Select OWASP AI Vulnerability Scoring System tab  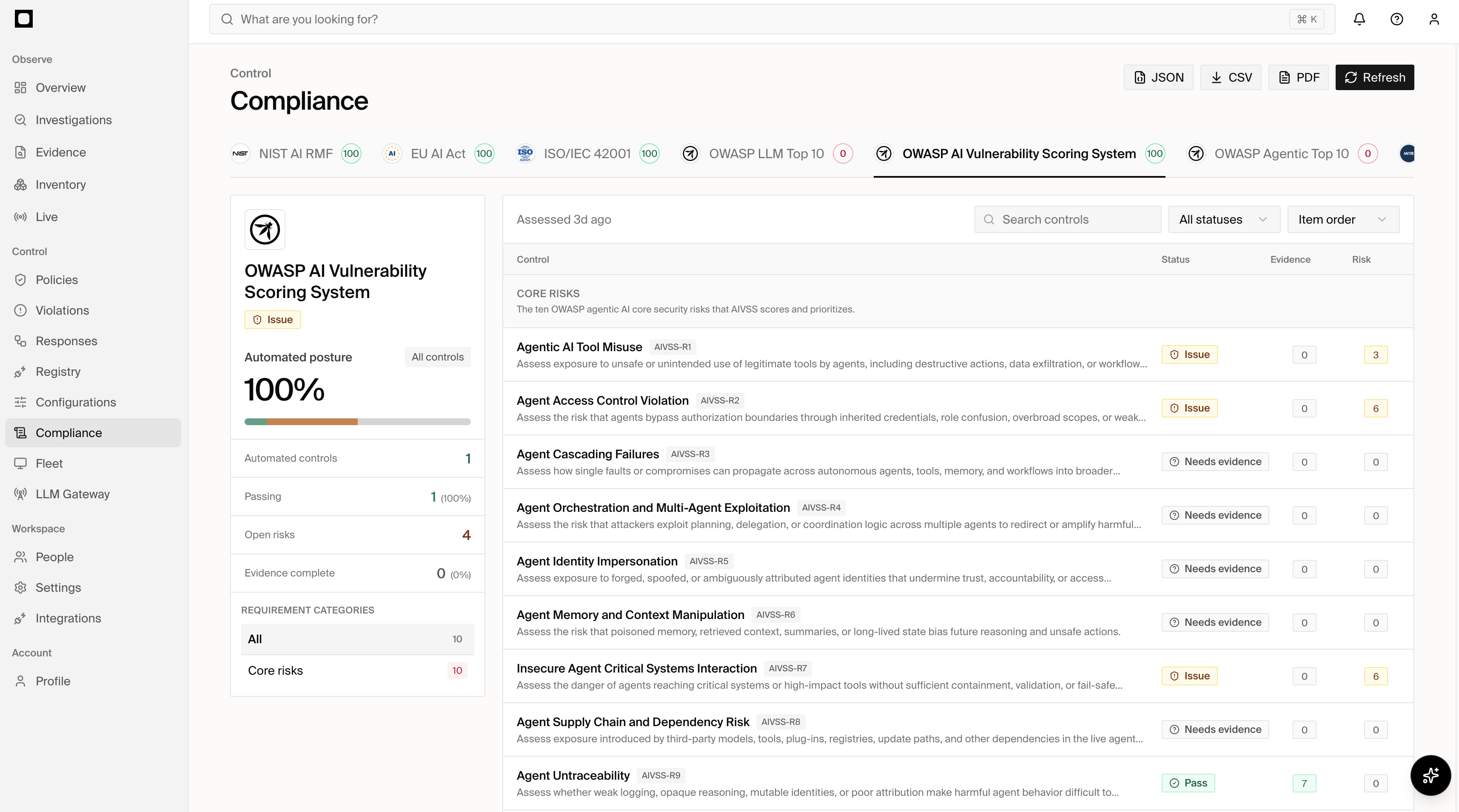coord(1019,153)
